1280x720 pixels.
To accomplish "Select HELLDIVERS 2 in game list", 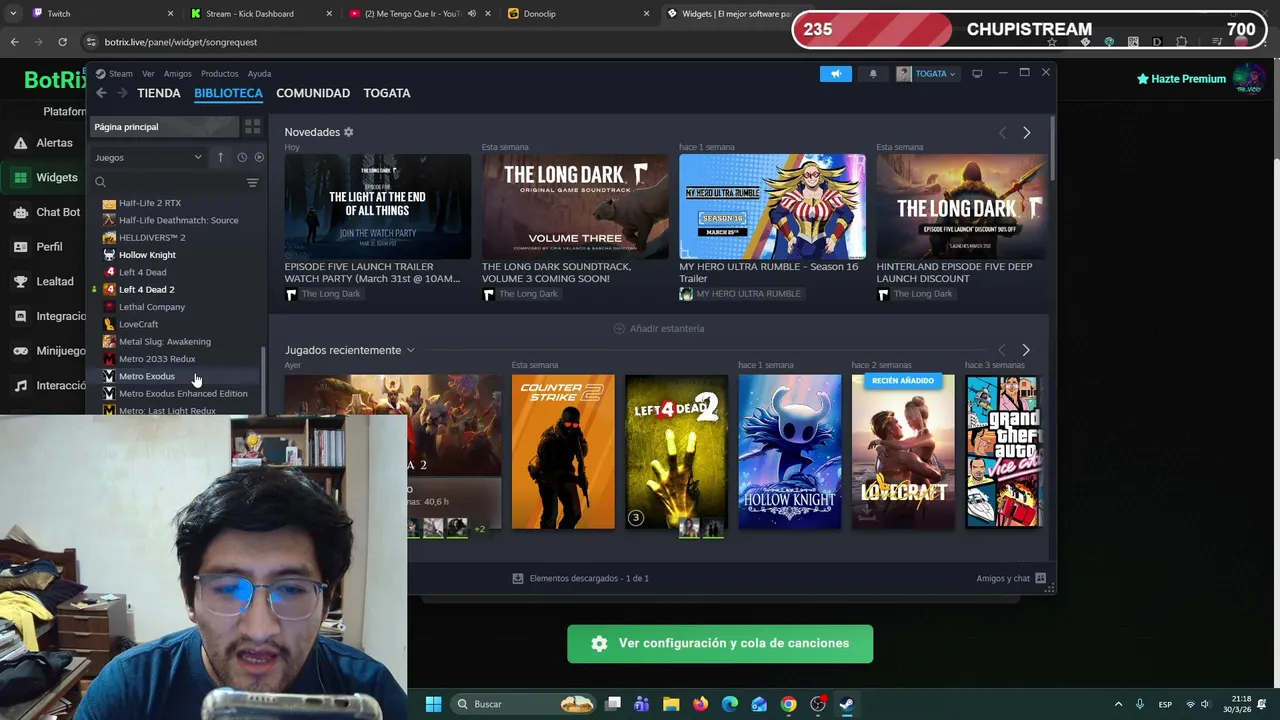I will click(152, 238).
